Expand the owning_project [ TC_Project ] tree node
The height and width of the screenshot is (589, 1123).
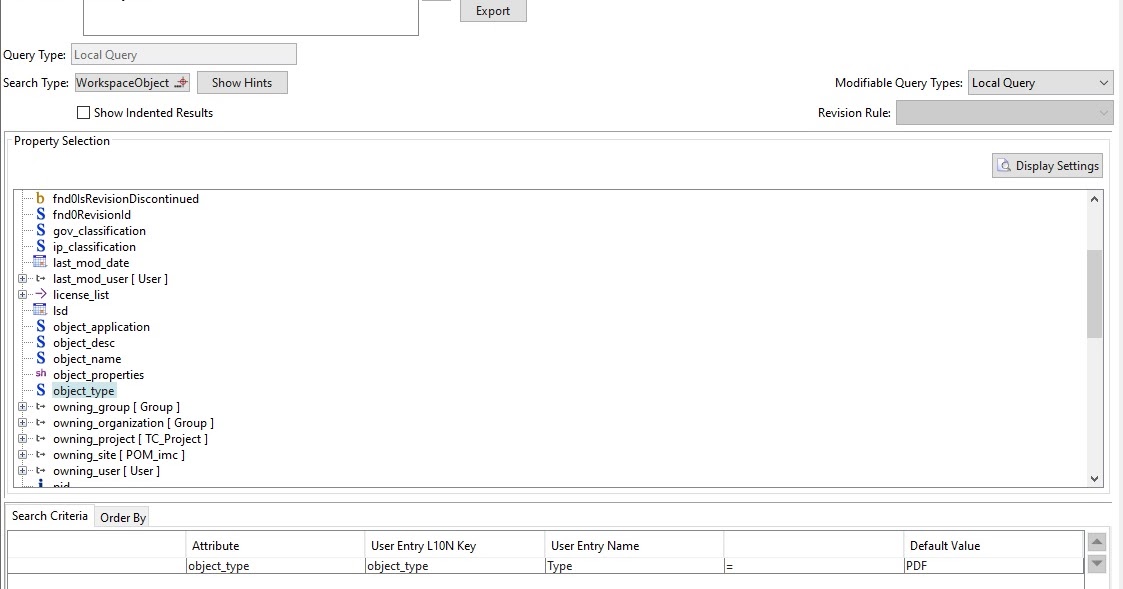tap(23, 438)
